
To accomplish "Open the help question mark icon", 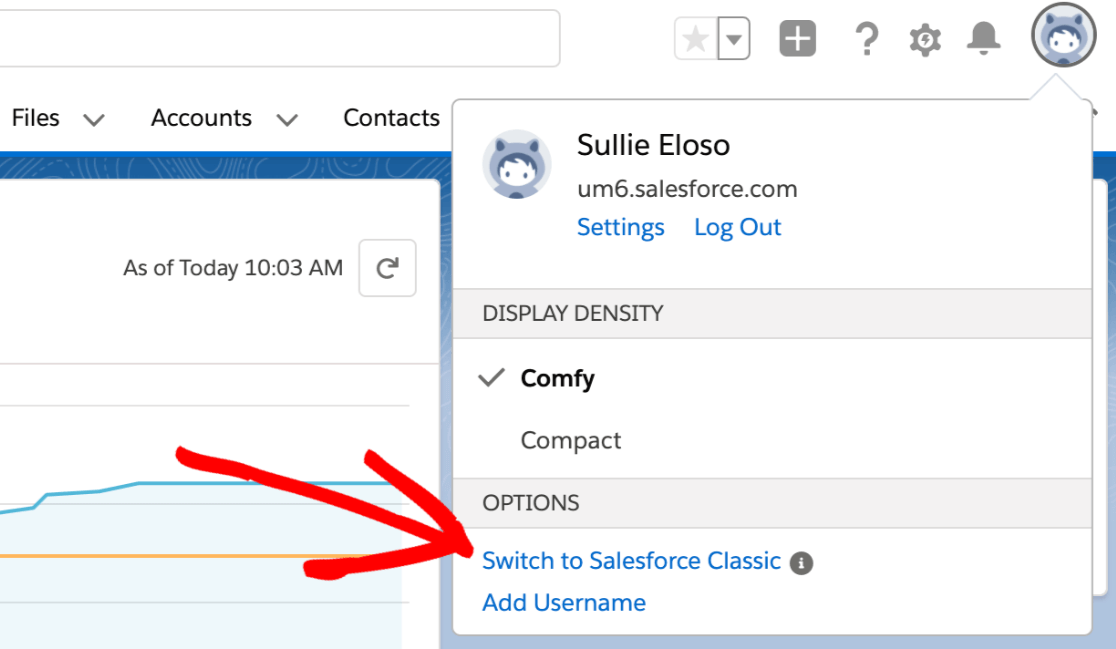I will pyautogui.click(x=866, y=40).
